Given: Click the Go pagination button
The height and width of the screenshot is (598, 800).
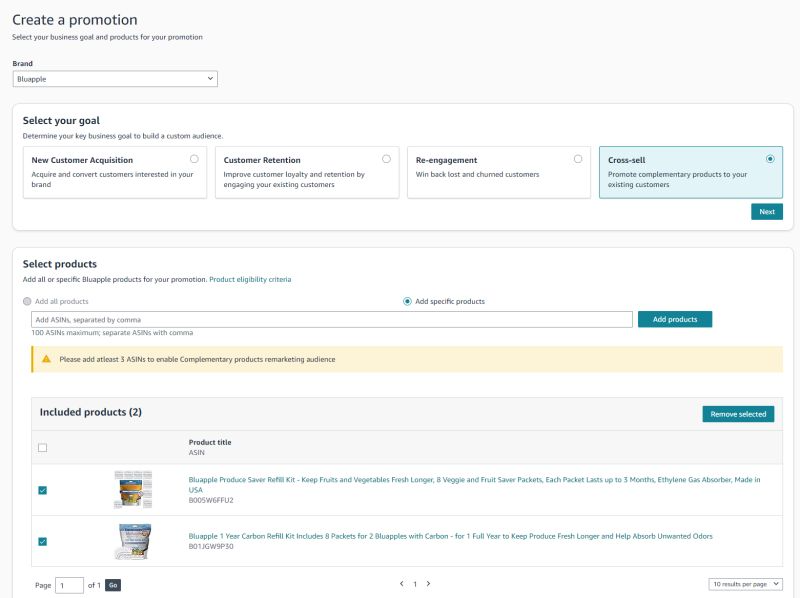Looking at the screenshot, I should coord(113,585).
